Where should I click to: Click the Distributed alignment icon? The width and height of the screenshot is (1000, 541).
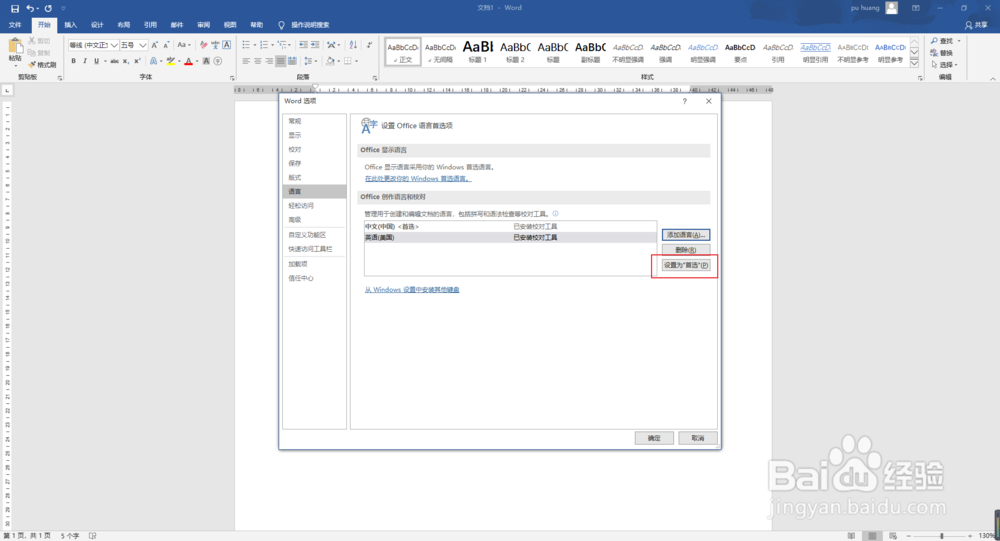[292, 61]
